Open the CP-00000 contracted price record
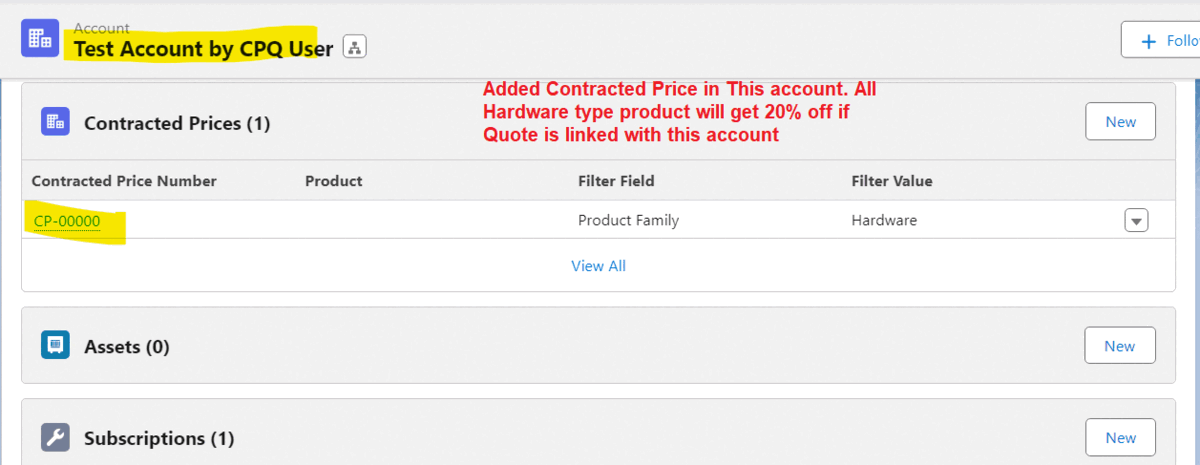Screen dimensions: 1200x465 [67, 220]
